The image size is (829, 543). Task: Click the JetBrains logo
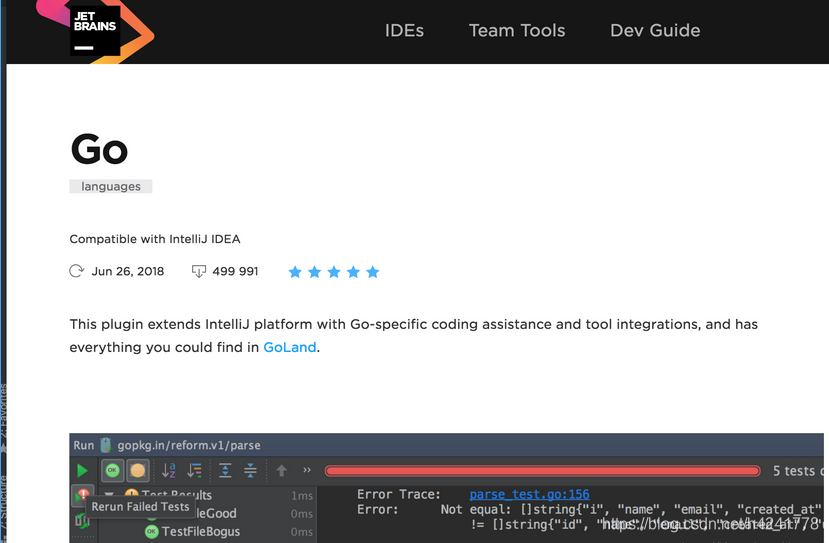(95, 31)
